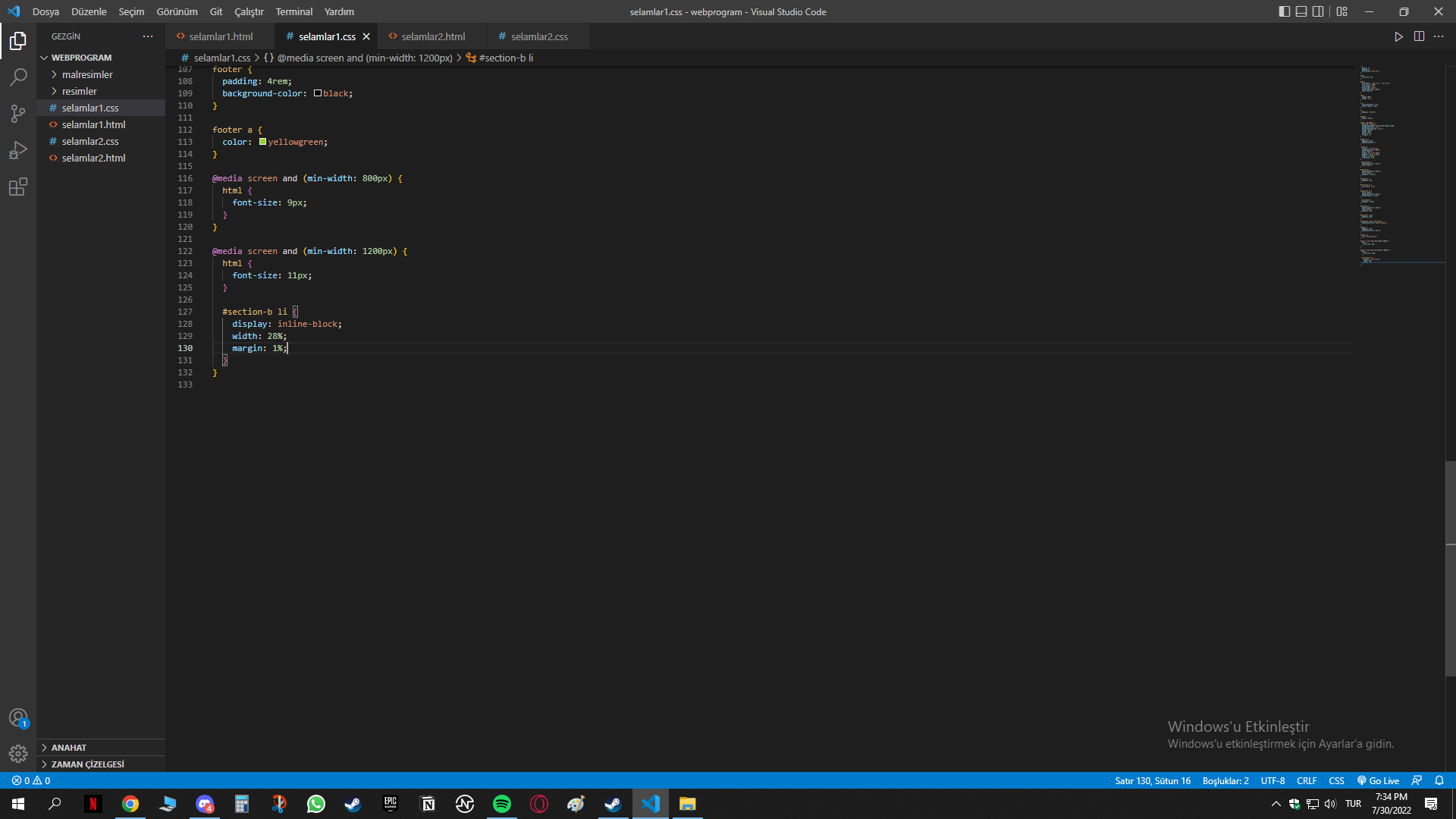Change CRLF end of line sequence

[1307, 780]
